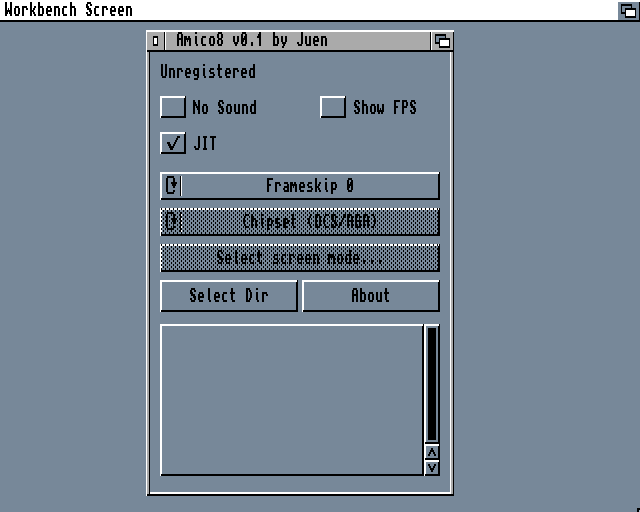Click the black vertical scrollbar of the list
640x512 pixels.
tap(432, 383)
